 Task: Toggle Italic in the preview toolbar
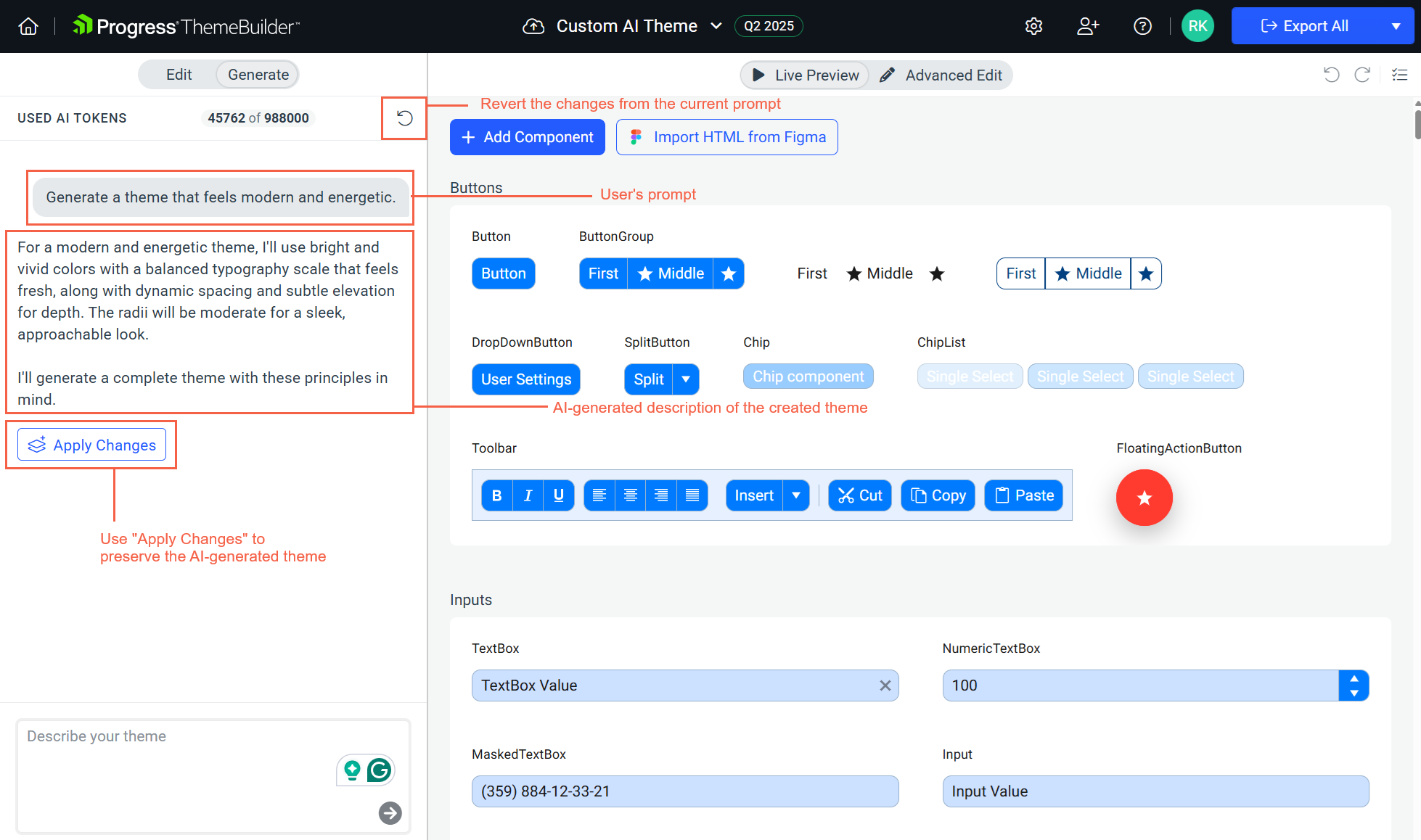click(528, 495)
